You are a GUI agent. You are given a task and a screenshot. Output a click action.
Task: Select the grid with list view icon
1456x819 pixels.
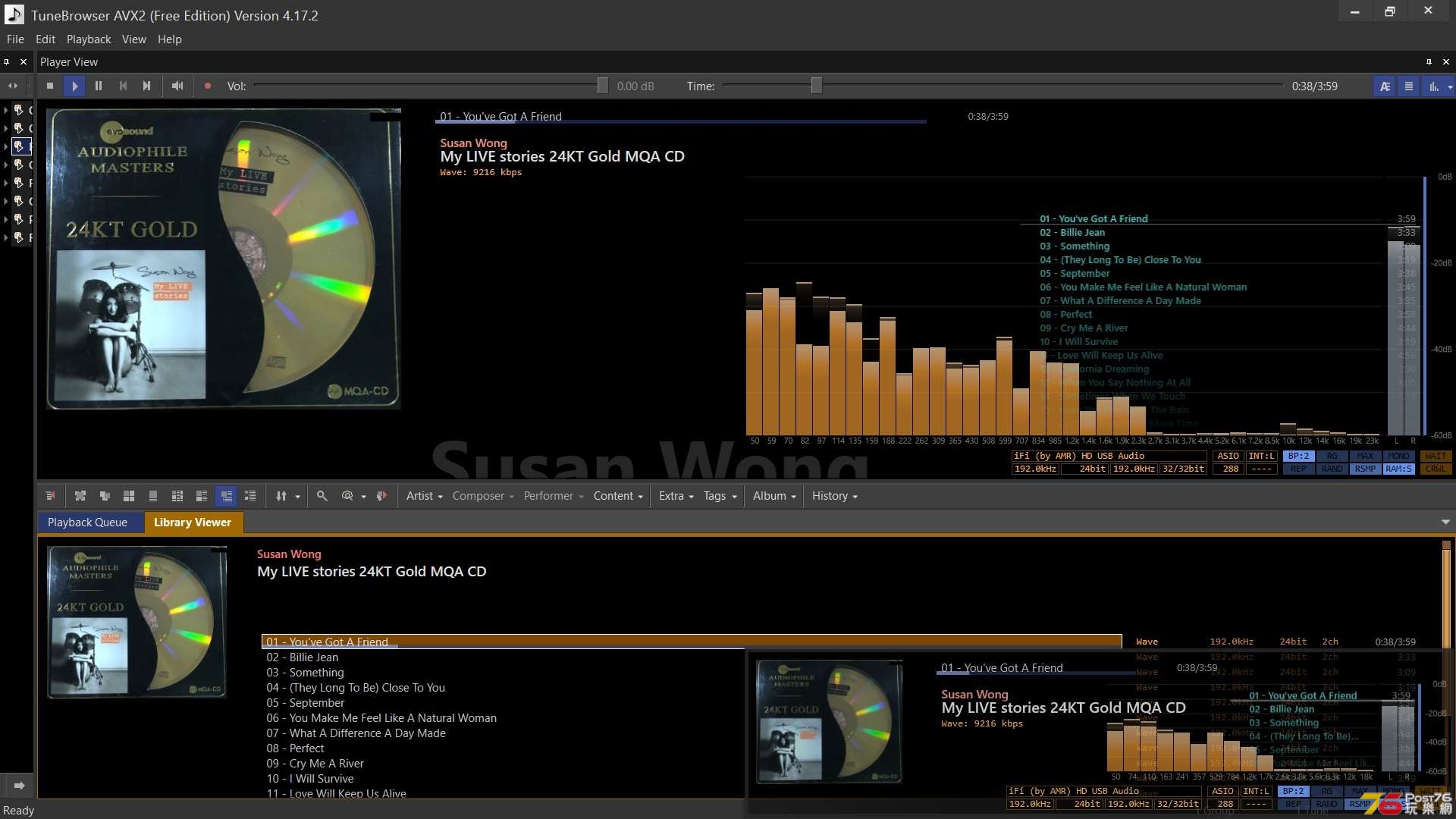[177, 496]
